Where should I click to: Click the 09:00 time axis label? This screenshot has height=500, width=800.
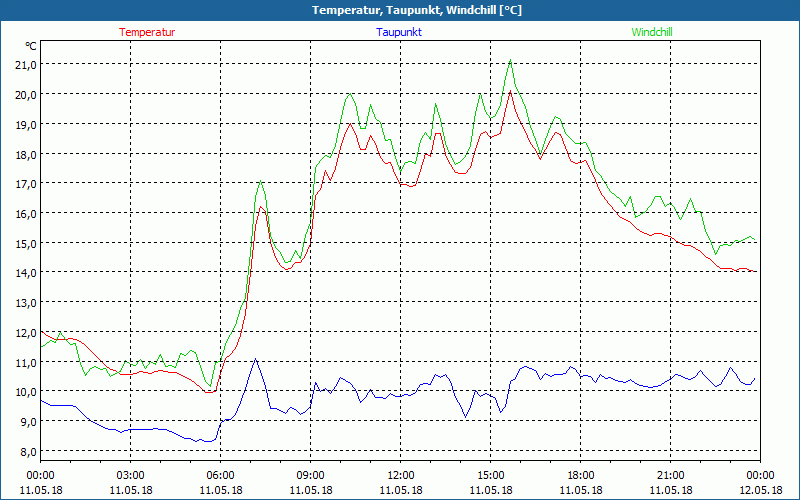[310, 476]
